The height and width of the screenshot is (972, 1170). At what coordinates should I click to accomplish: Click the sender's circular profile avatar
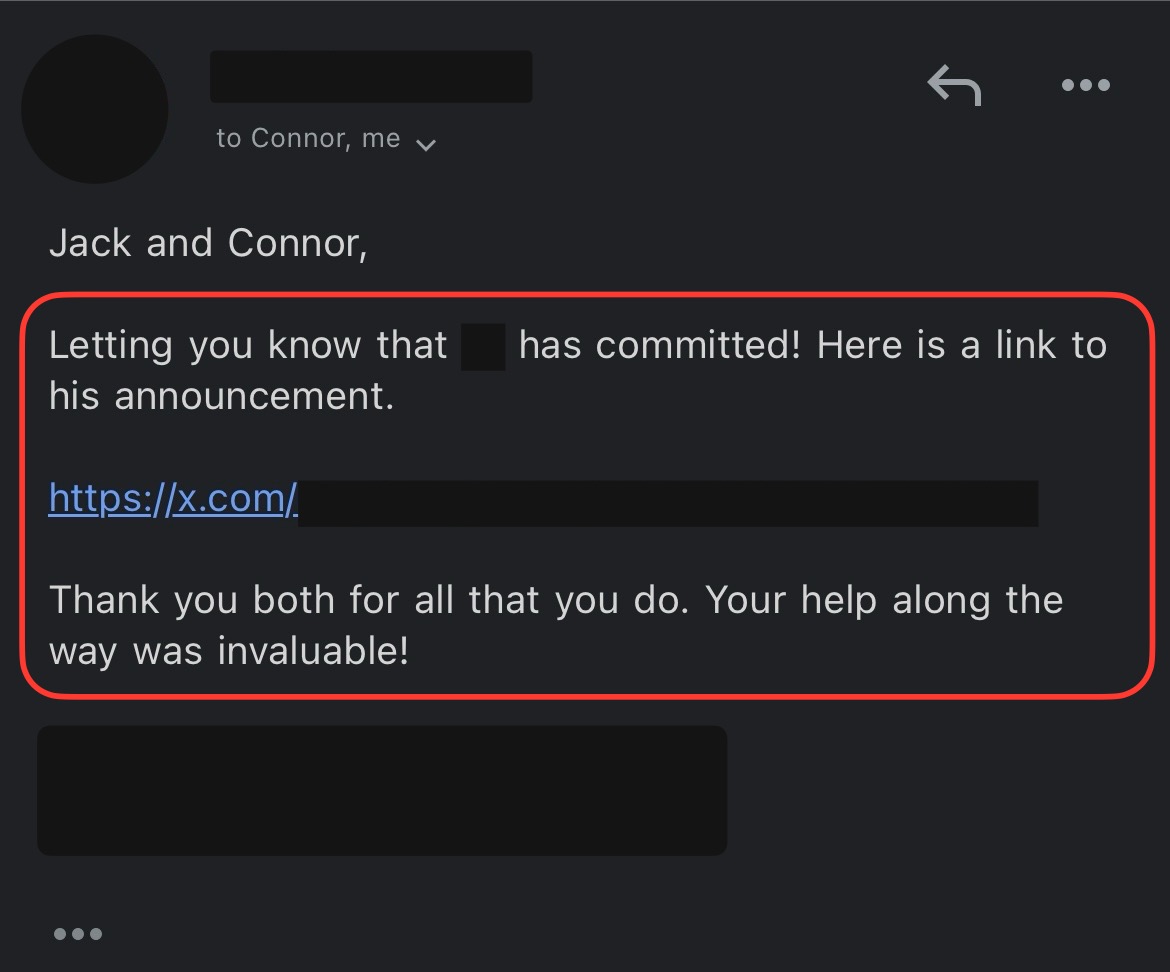(x=95, y=109)
